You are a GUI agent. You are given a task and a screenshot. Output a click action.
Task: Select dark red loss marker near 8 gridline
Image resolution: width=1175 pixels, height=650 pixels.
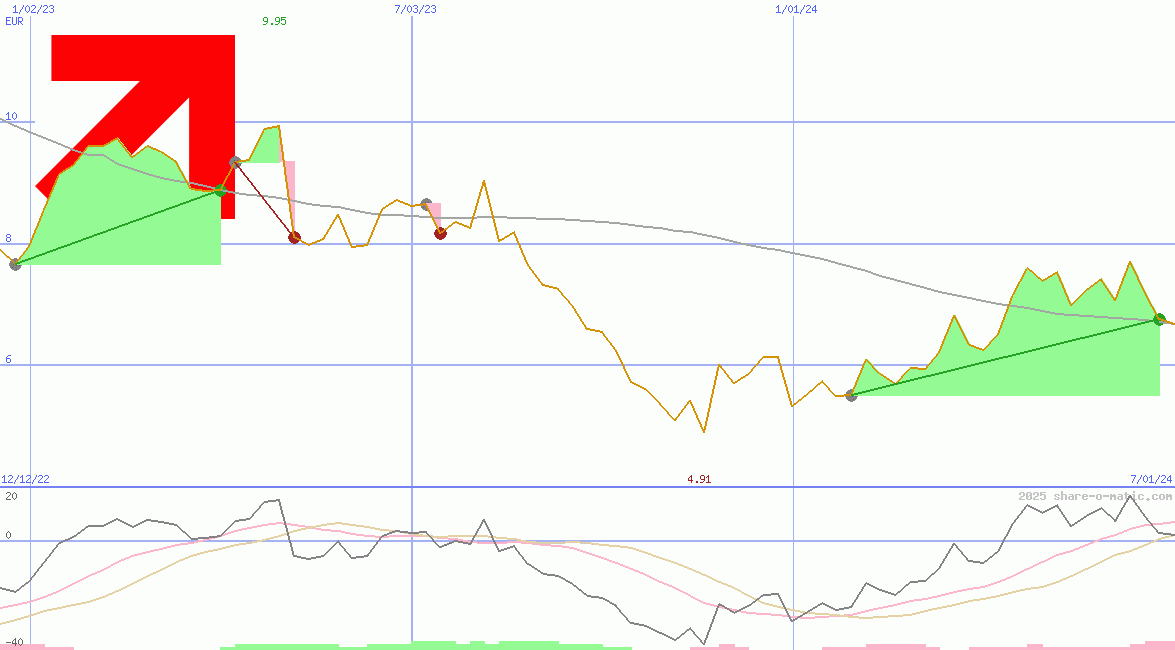[x=294, y=237]
